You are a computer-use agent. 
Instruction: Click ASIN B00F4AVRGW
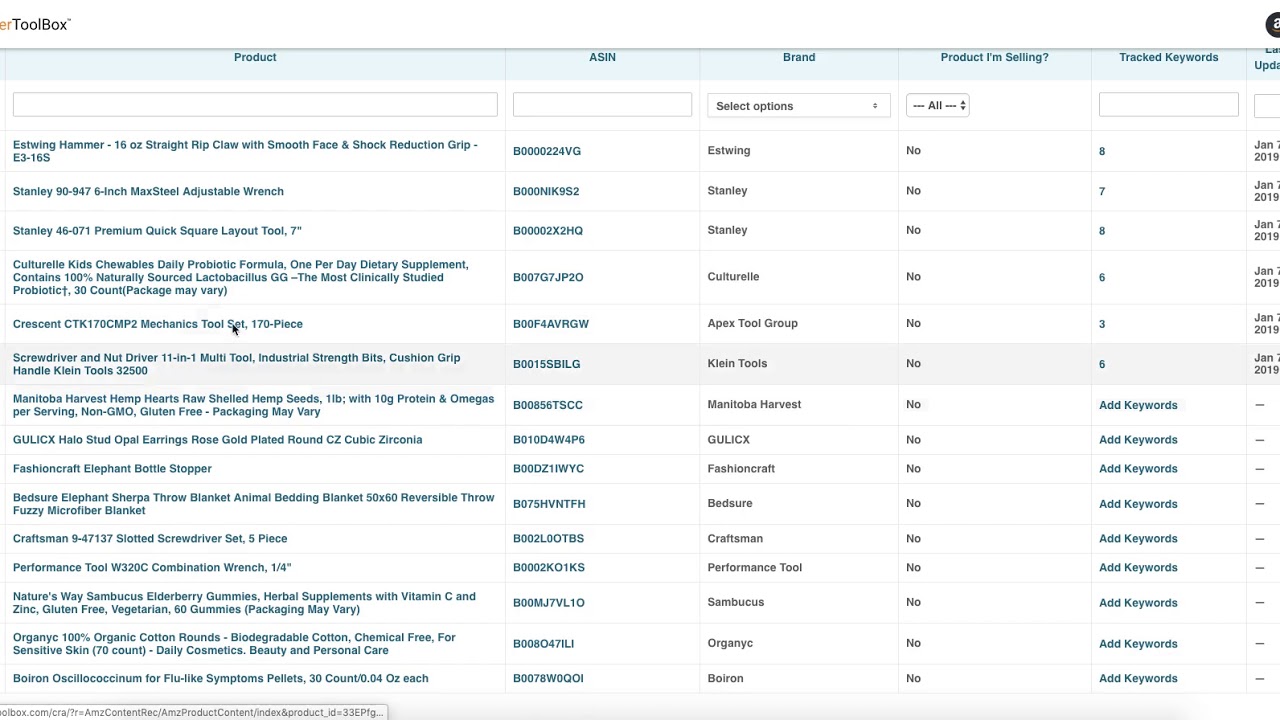551,324
